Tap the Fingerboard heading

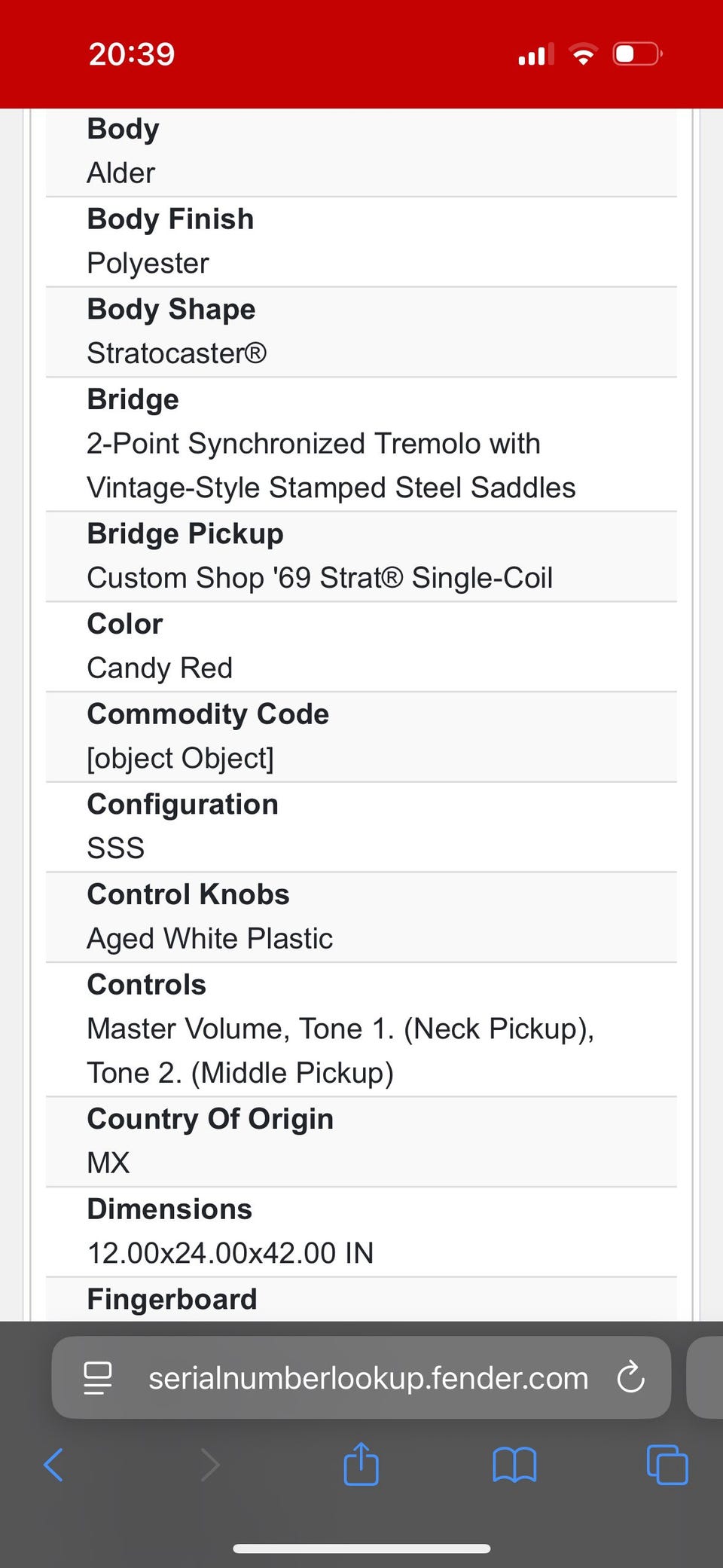[172, 1299]
